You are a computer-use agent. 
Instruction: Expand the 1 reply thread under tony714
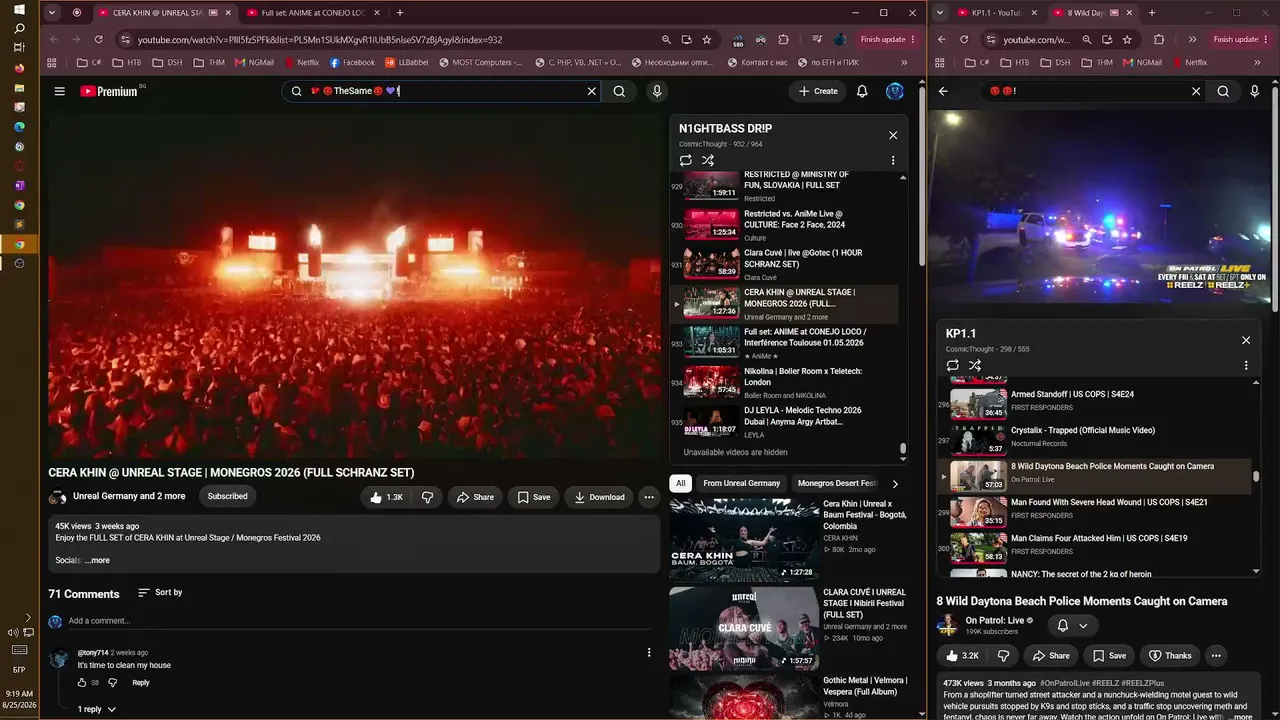[97, 709]
